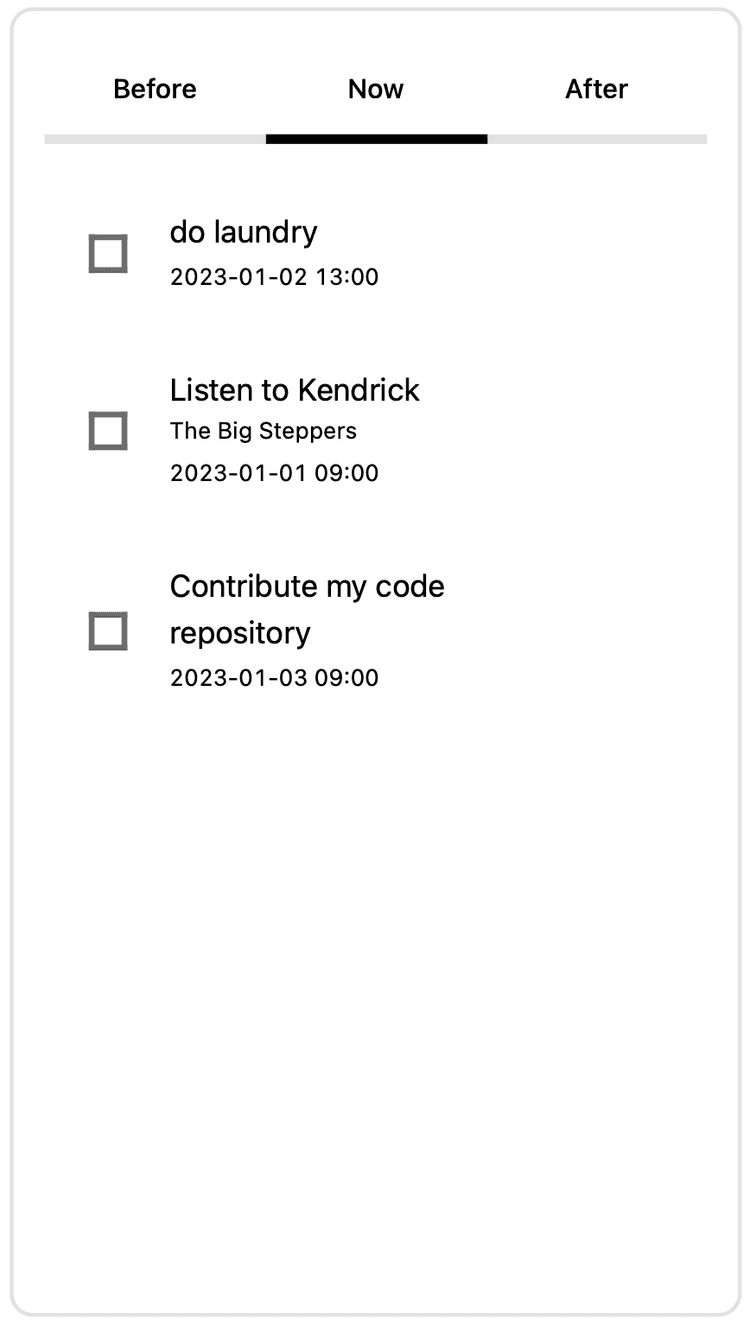Image resolution: width=750 pixels, height=1325 pixels.
Task: Click the time 13:00 on laundry task
Action: [347, 277]
